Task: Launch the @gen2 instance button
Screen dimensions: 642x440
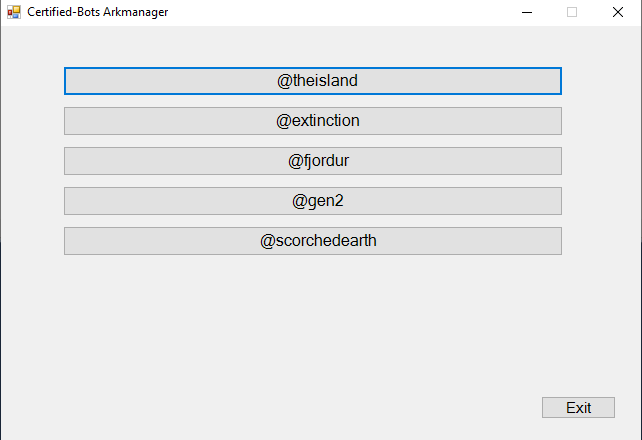Action: click(x=313, y=201)
